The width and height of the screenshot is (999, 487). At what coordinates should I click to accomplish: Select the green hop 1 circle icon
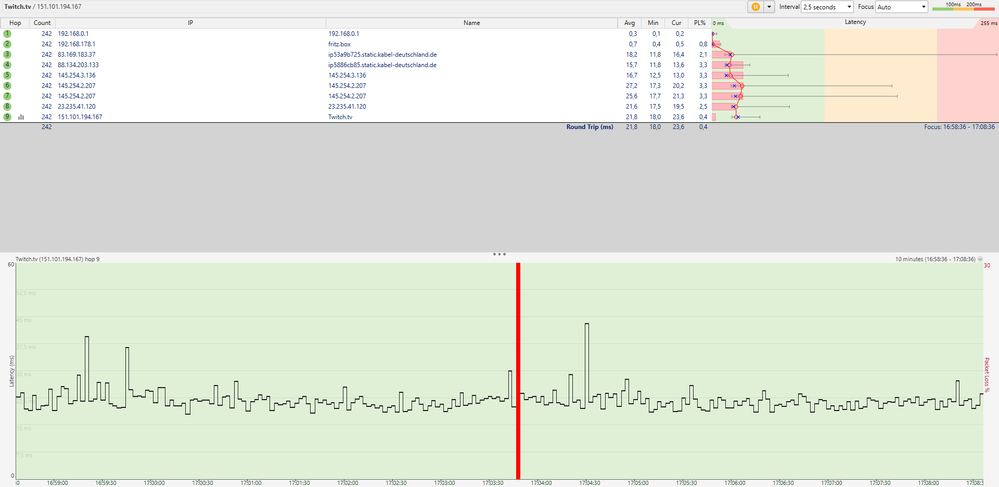(7, 33)
